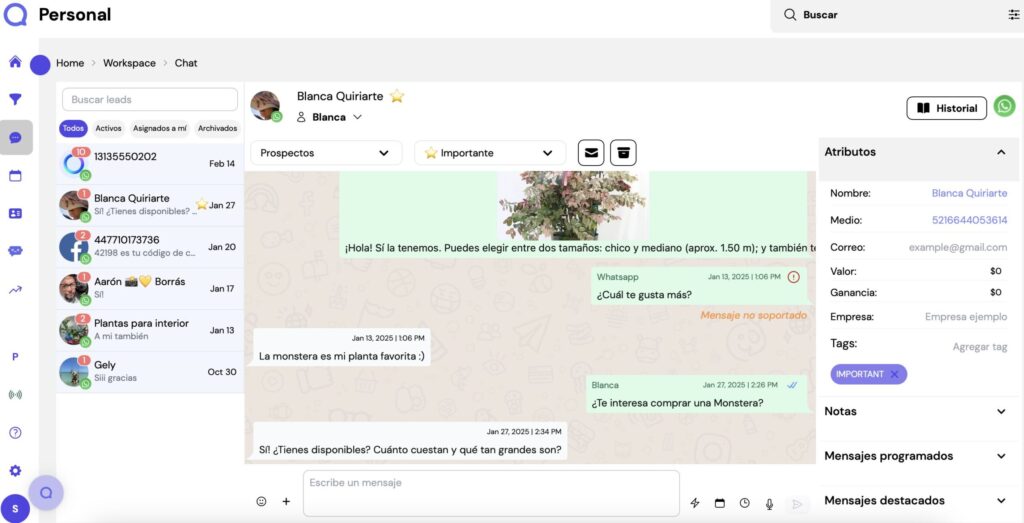Click the microphone voice note icon
The image size is (1024, 523).
pyautogui.click(x=769, y=503)
